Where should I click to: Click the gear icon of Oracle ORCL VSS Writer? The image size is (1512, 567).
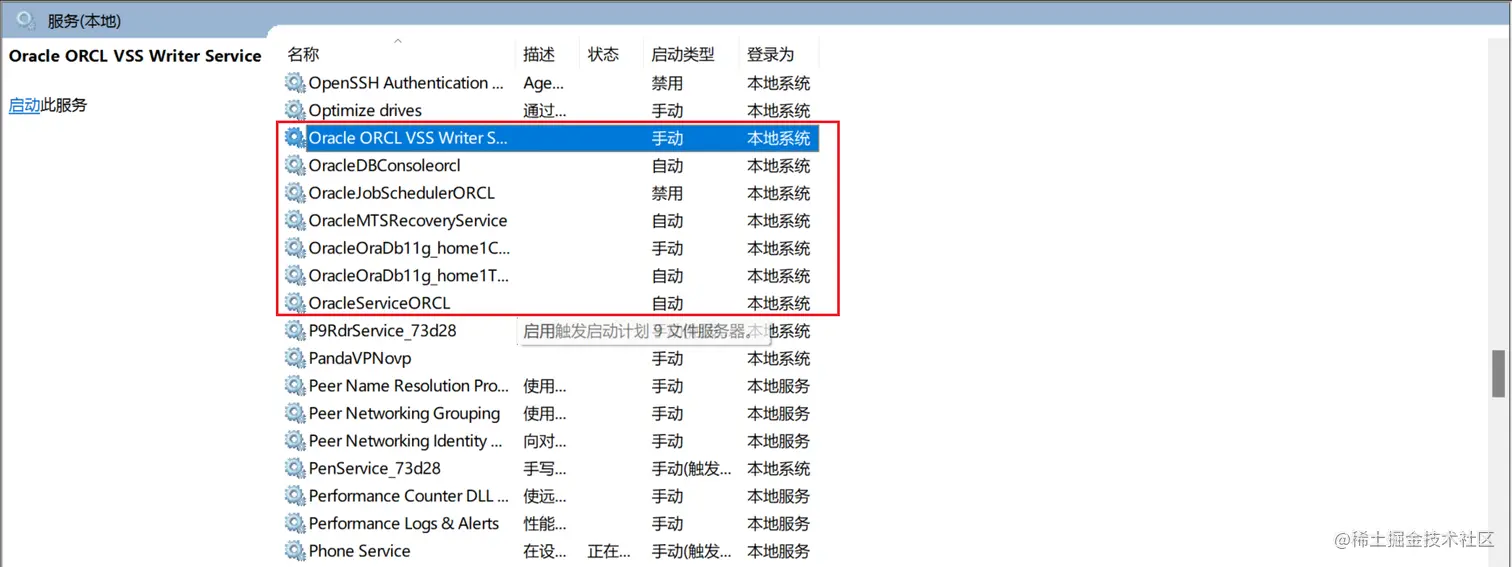295,138
